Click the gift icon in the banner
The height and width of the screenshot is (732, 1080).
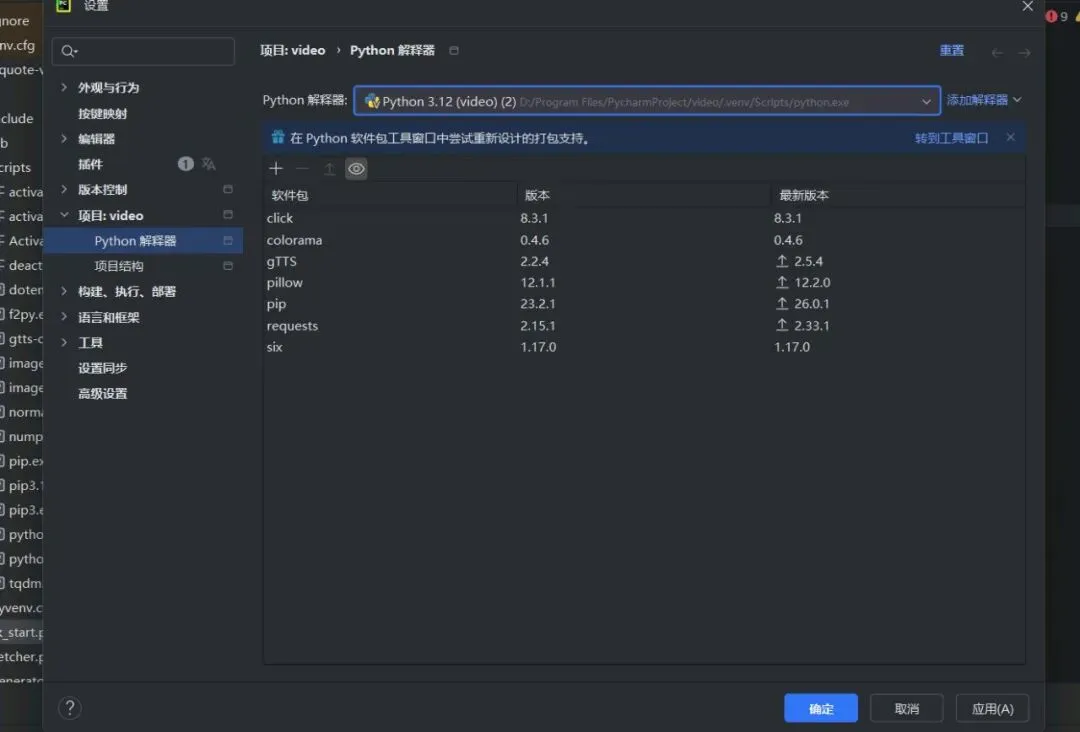tap(278, 137)
